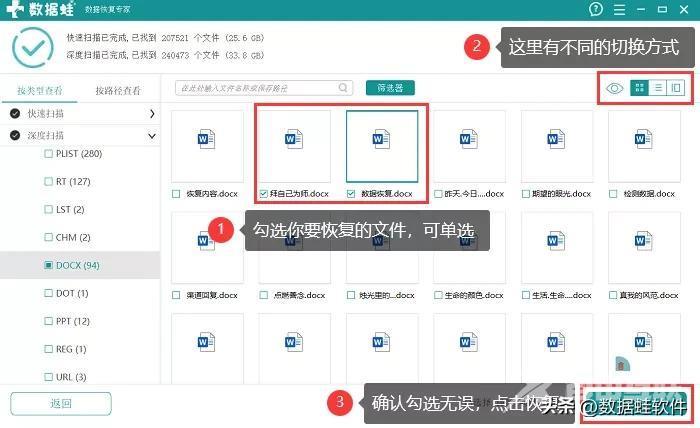
Task: Select the PLIST (280) label
Action: click(79, 154)
